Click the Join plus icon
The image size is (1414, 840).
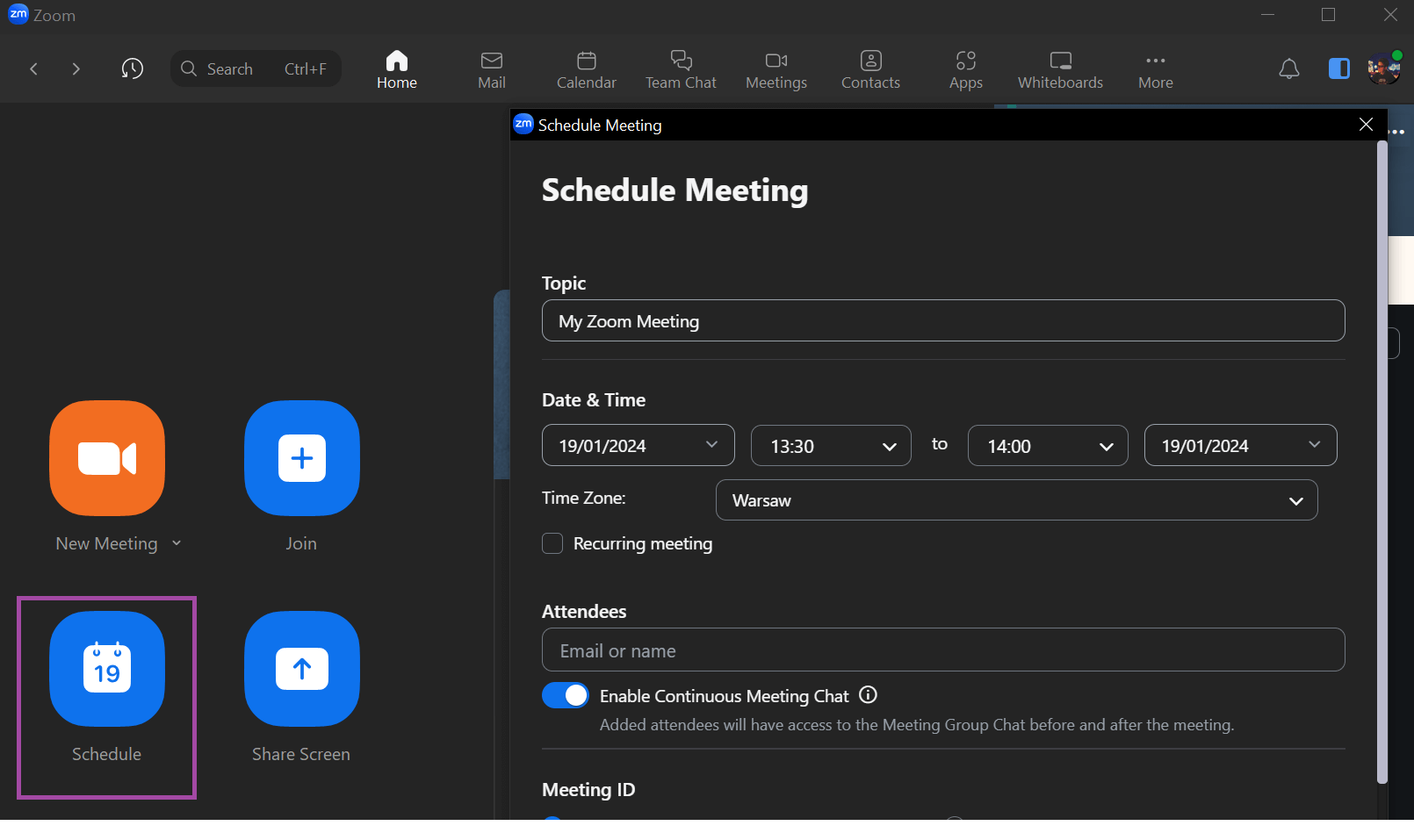302,458
